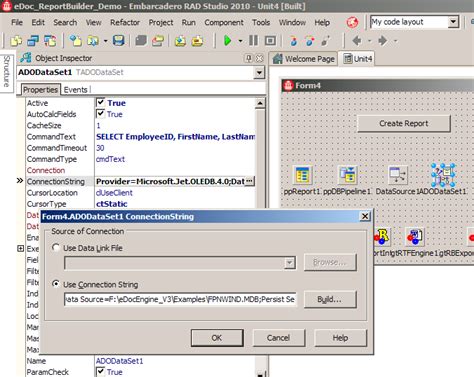Open the ADODataSet1 component selector dropdown

[x=259, y=72]
